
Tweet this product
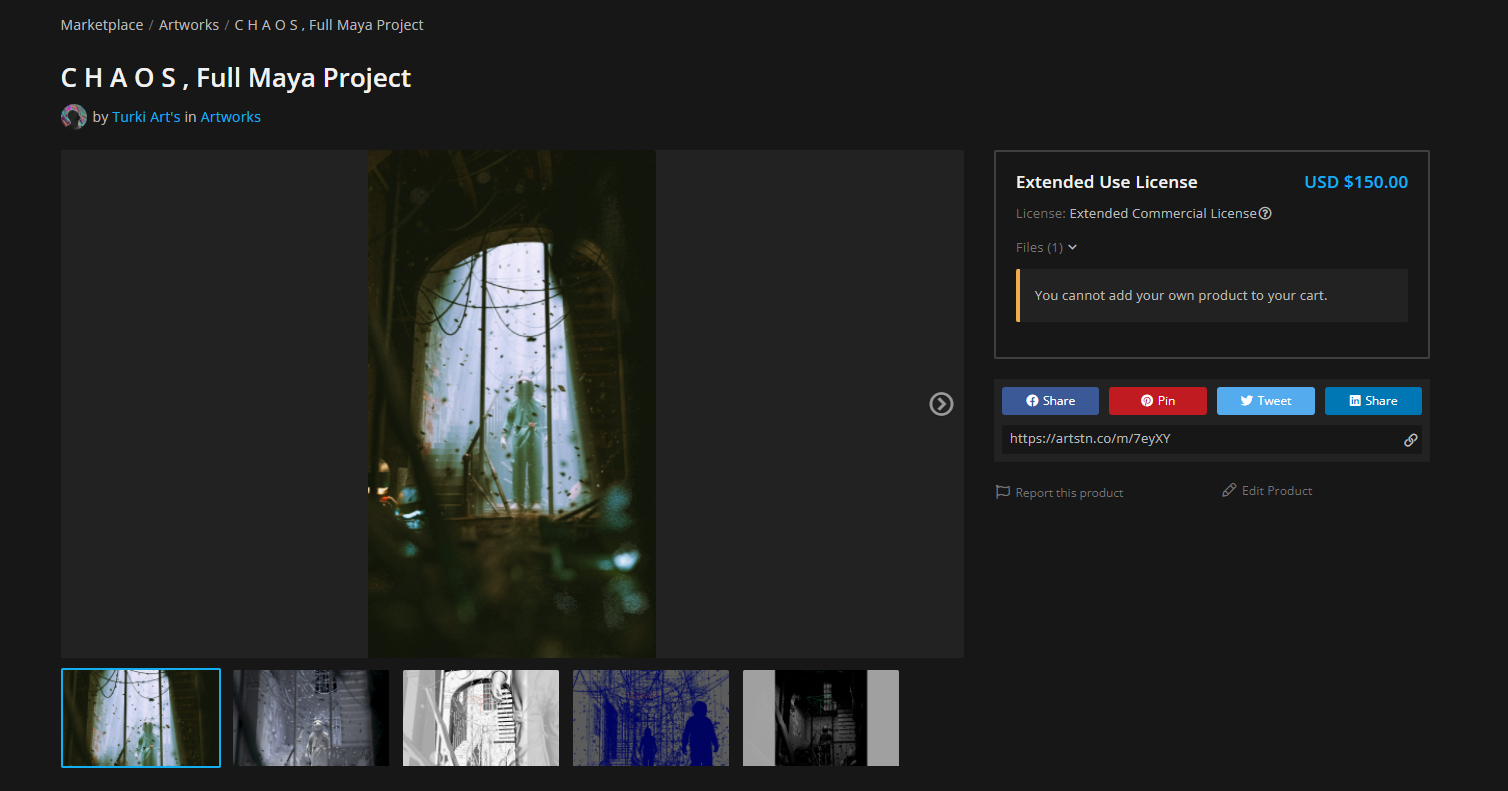coord(1266,401)
